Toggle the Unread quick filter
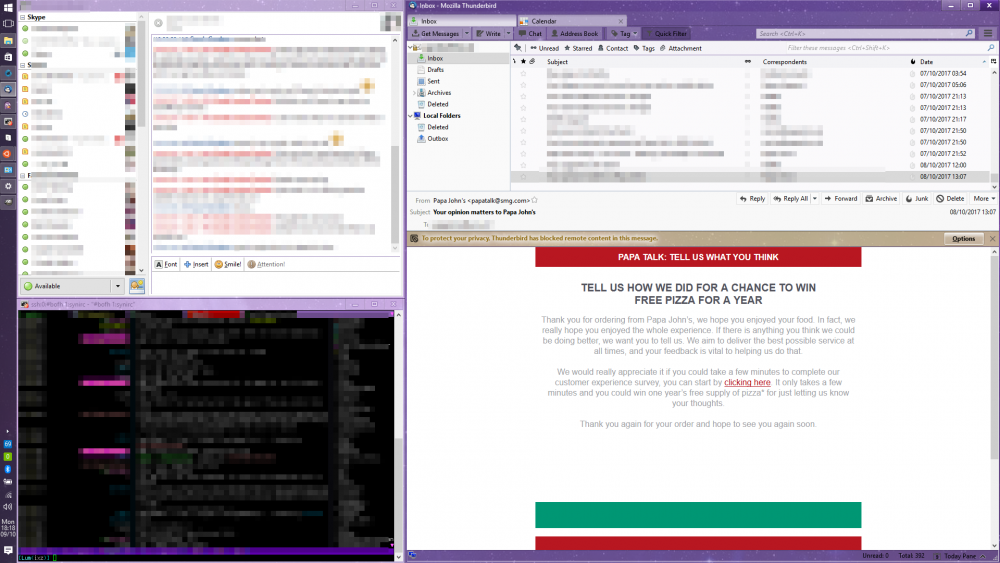This screenshot has width=1000, height=563. pos(544,48)
